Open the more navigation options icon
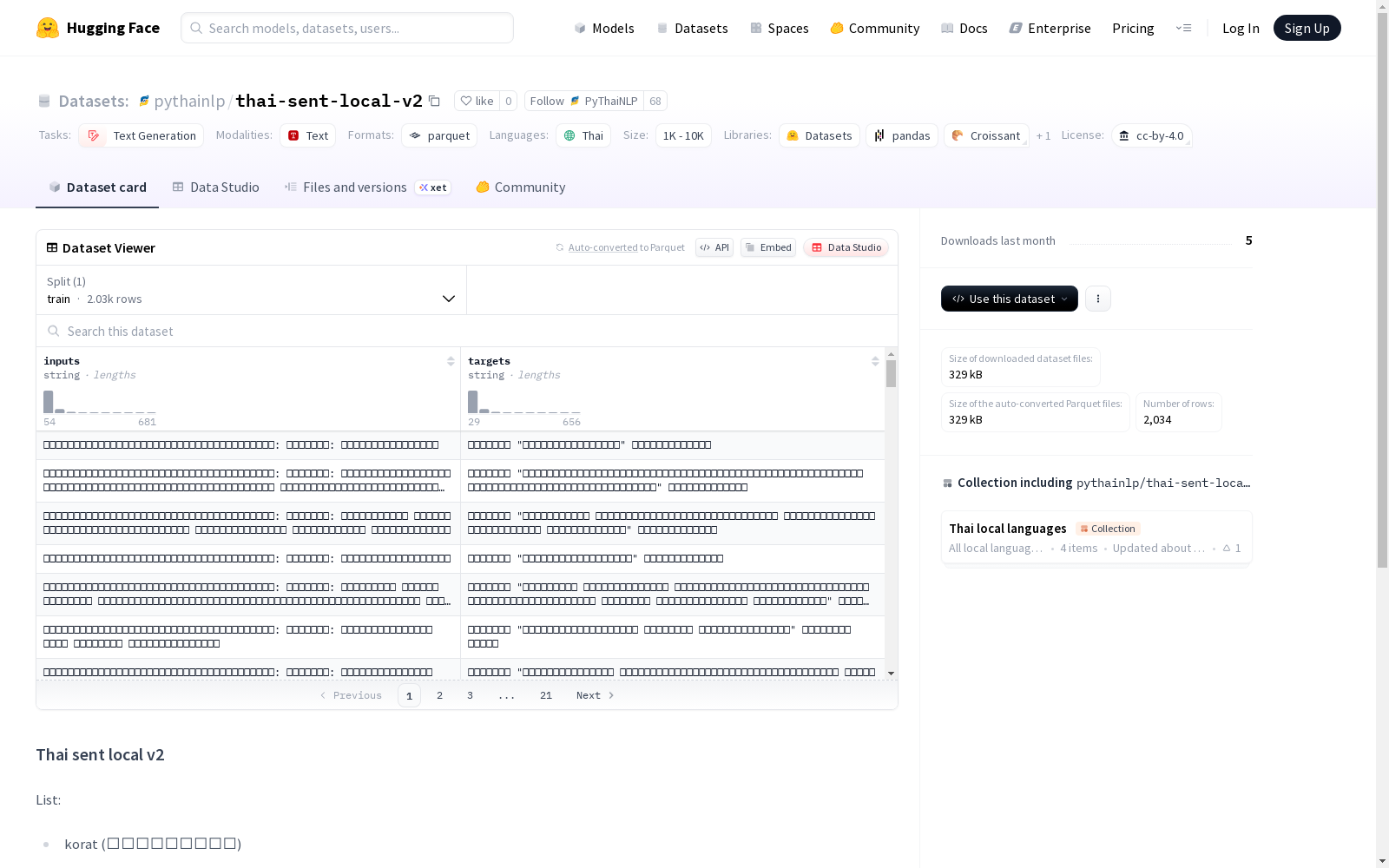 point(1183,28)
